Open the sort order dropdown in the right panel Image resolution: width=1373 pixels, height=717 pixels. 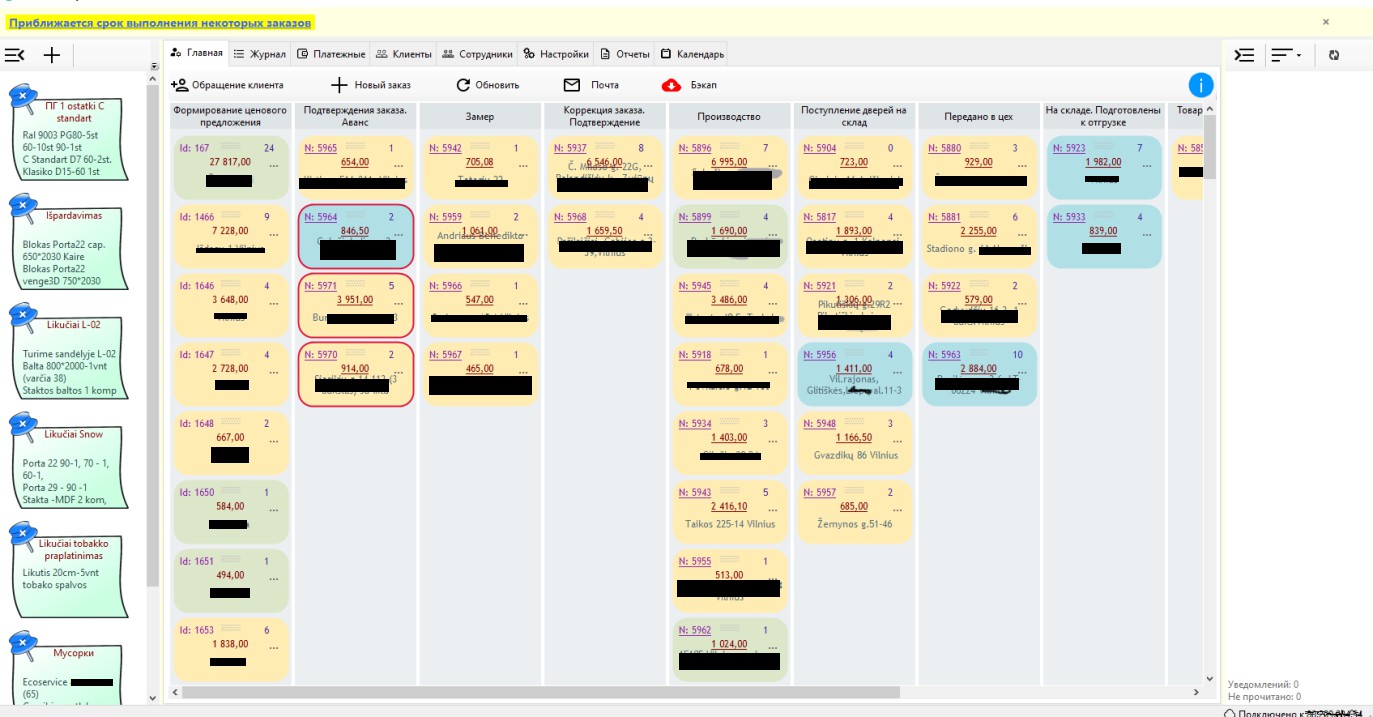(x=1286, y=55)
